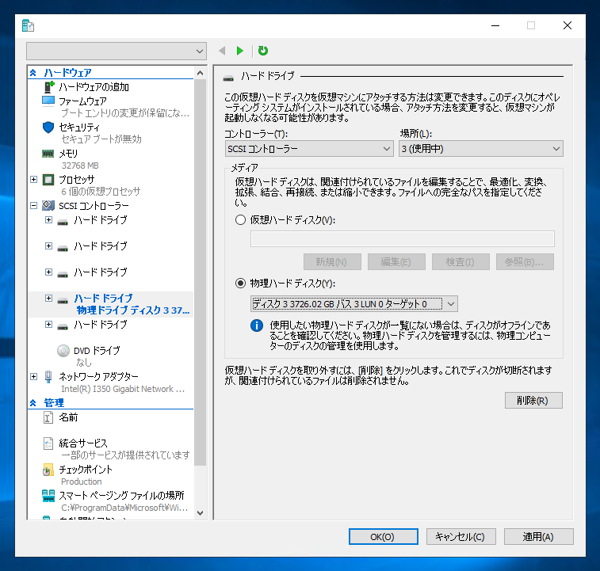Expand the ネットワーク アダプター node
Image resolution: width=600 pixels, height=571 pixels.
click(x=34, y=377)
